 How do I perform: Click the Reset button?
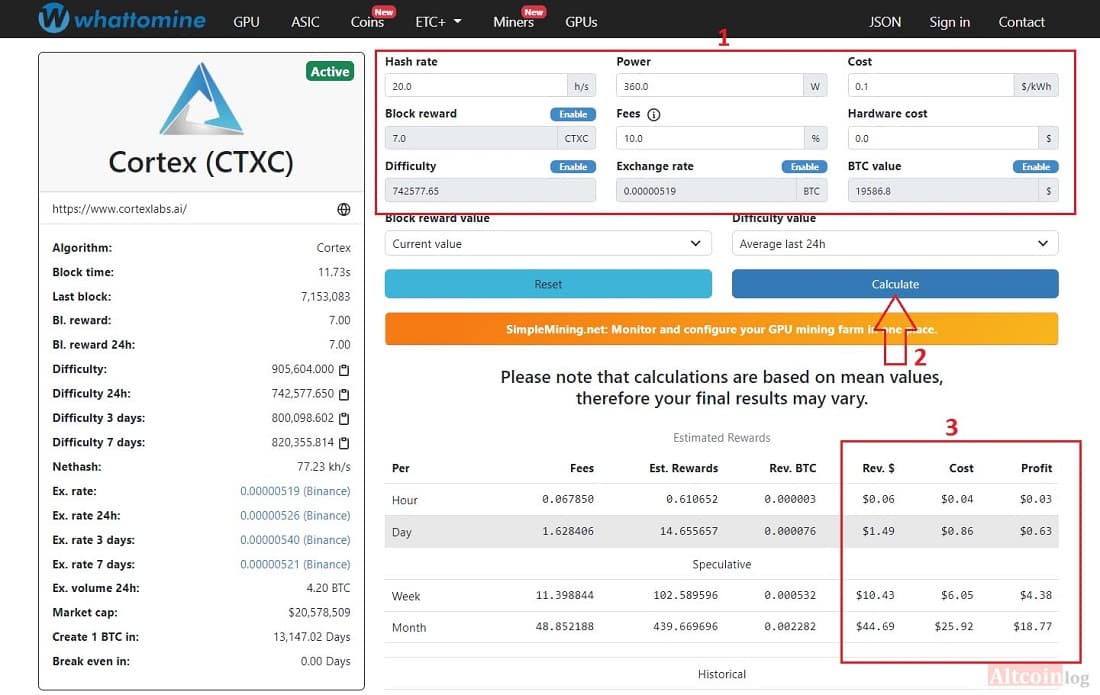pos(548,284)
